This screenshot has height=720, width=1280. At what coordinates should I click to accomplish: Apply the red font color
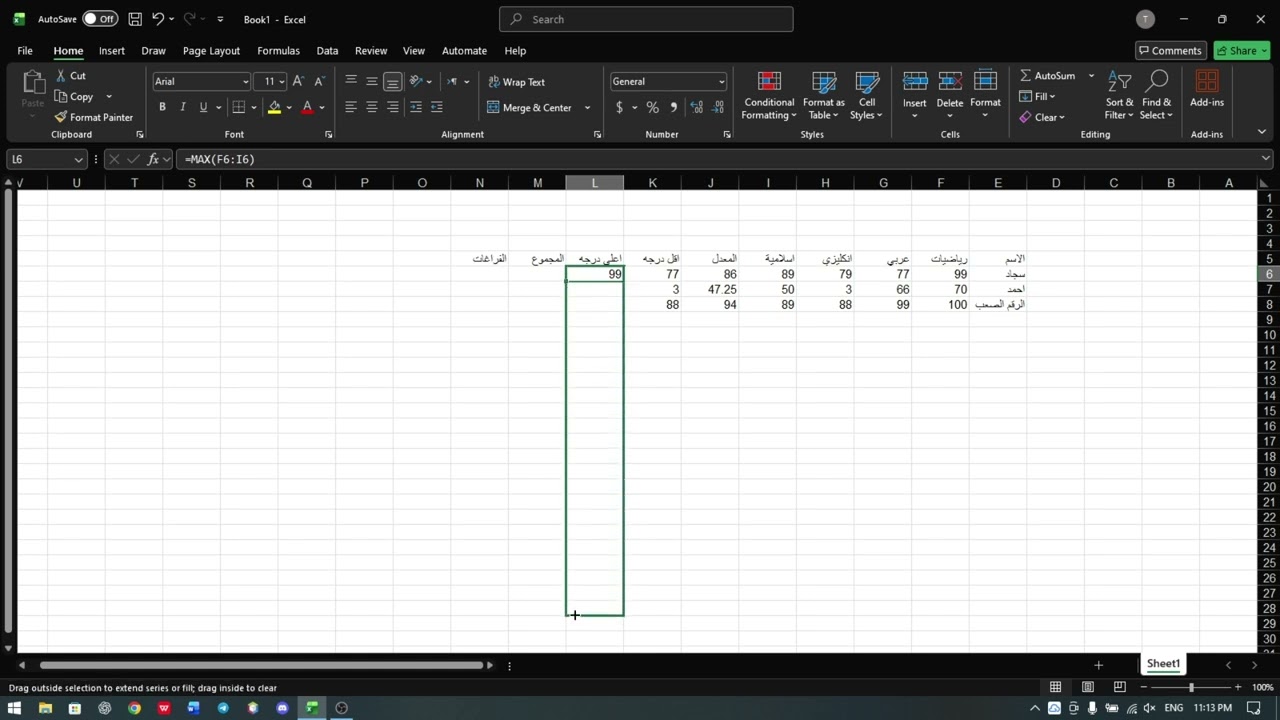(x=307, y=107)
